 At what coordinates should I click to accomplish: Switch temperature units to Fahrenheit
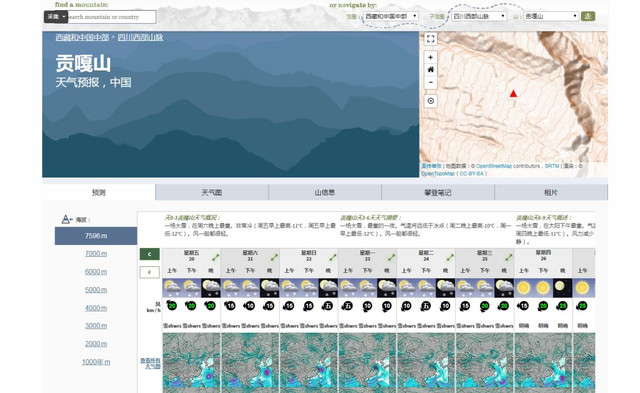tap(149, 272)
